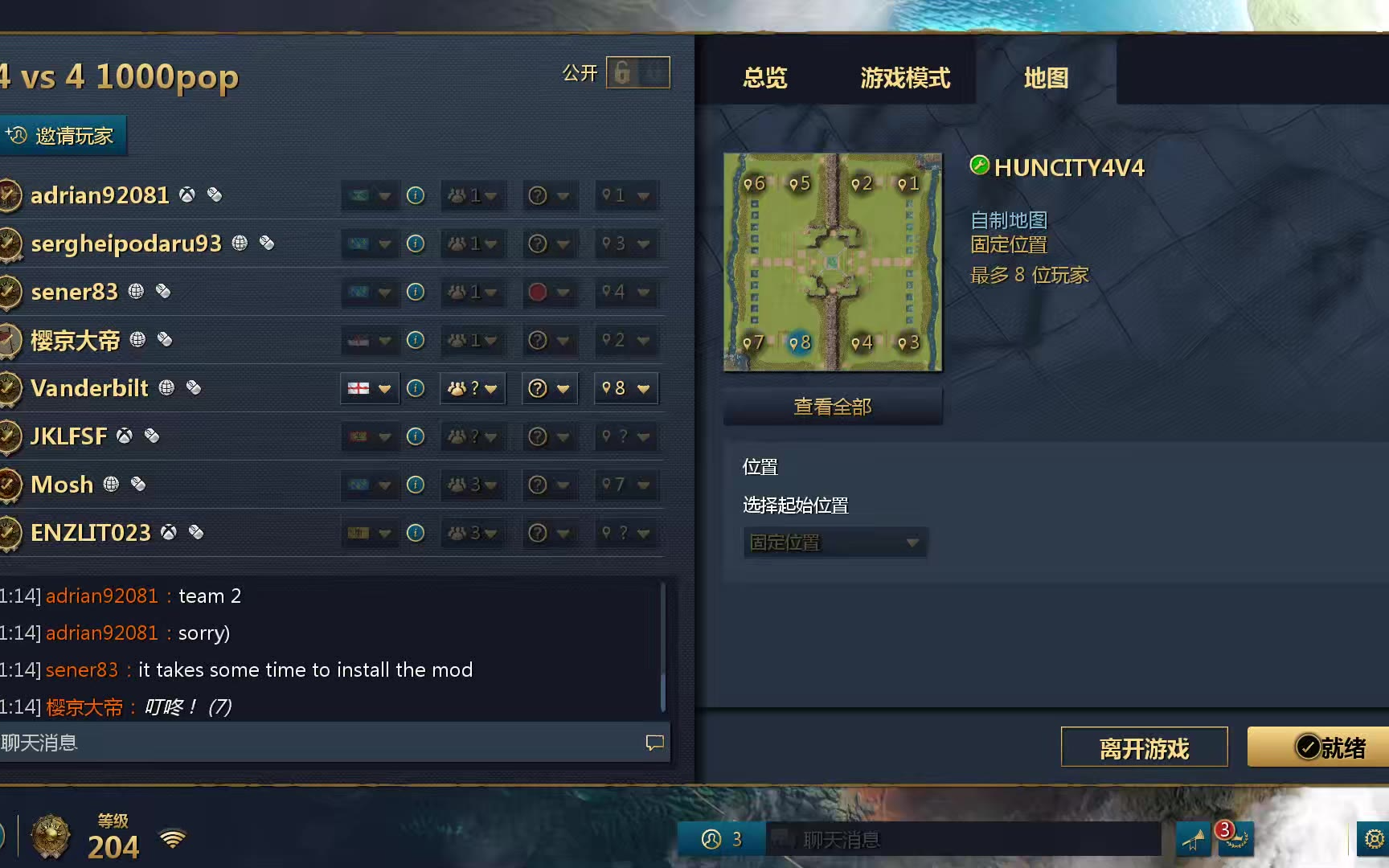Open civilization info icon for Vanderbilt
Image resolution: width=1389 pixels, height=868 pixels.
(416, 388)
